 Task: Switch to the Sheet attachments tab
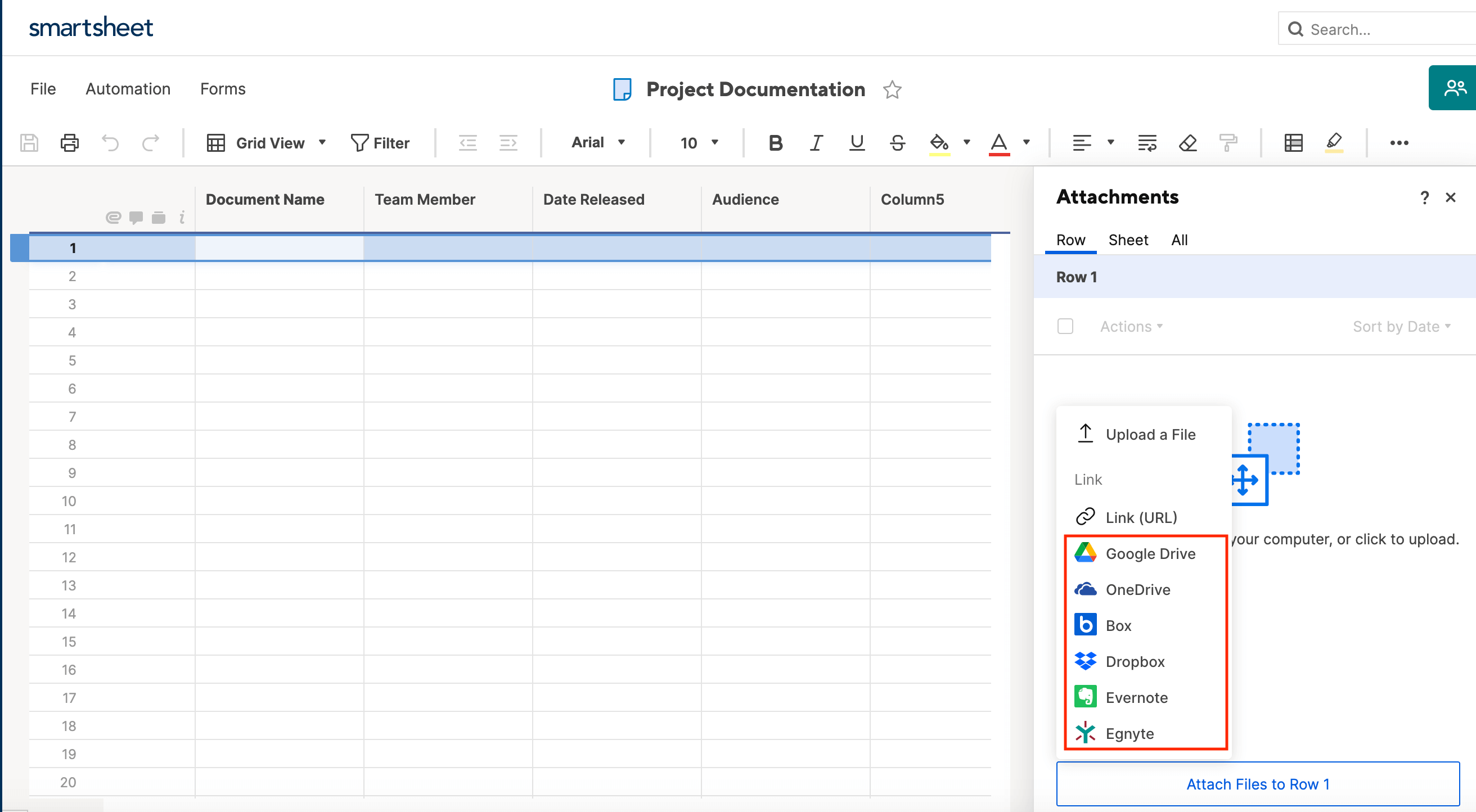click(1128, 240)
